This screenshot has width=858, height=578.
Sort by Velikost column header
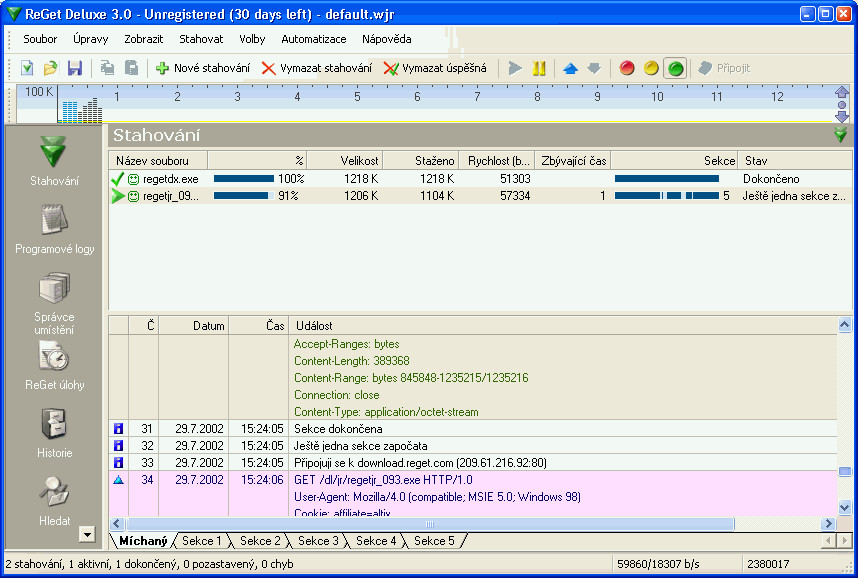(x=345, y=160)
